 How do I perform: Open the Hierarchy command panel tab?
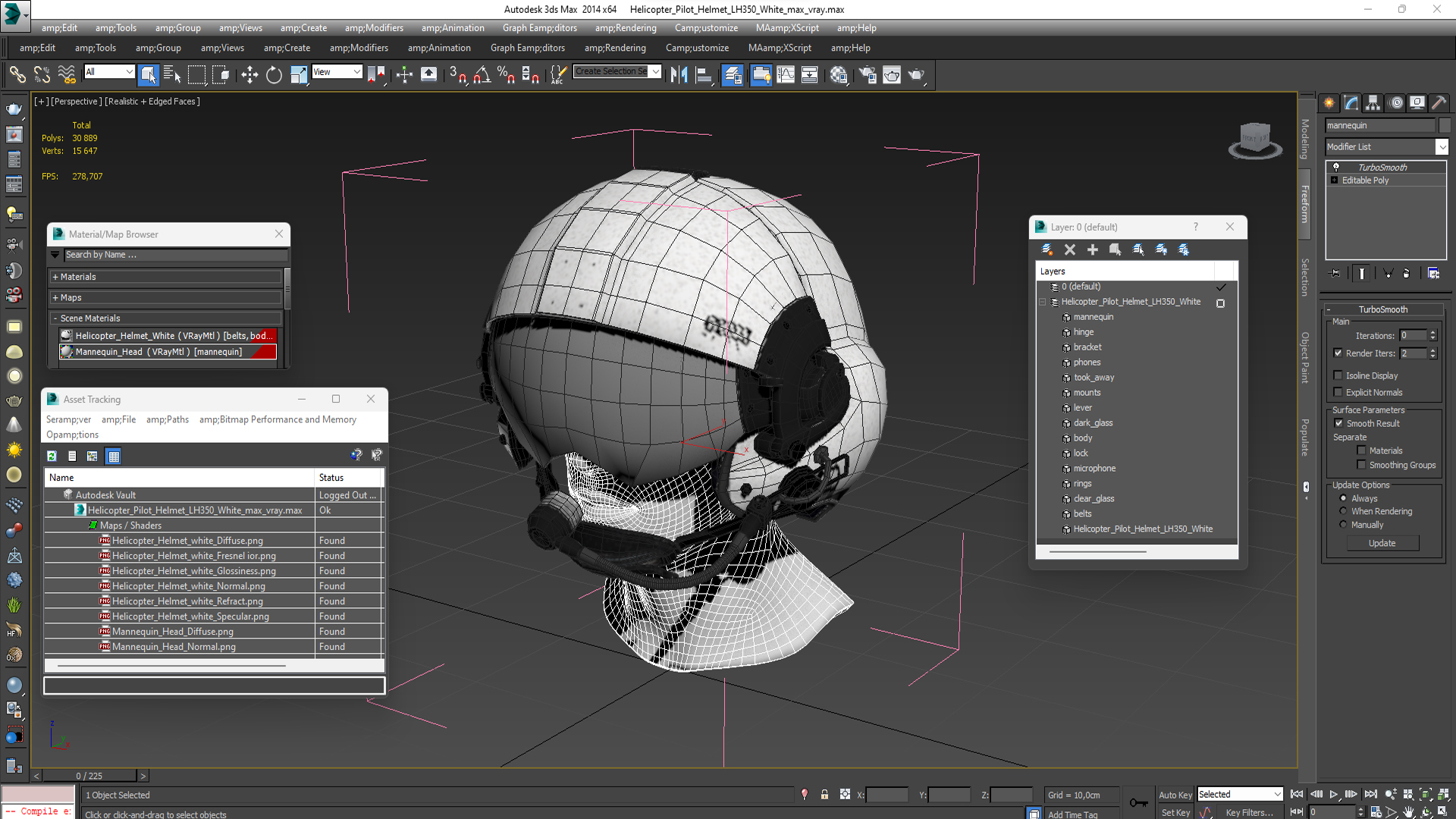(x=1373, y=103)
